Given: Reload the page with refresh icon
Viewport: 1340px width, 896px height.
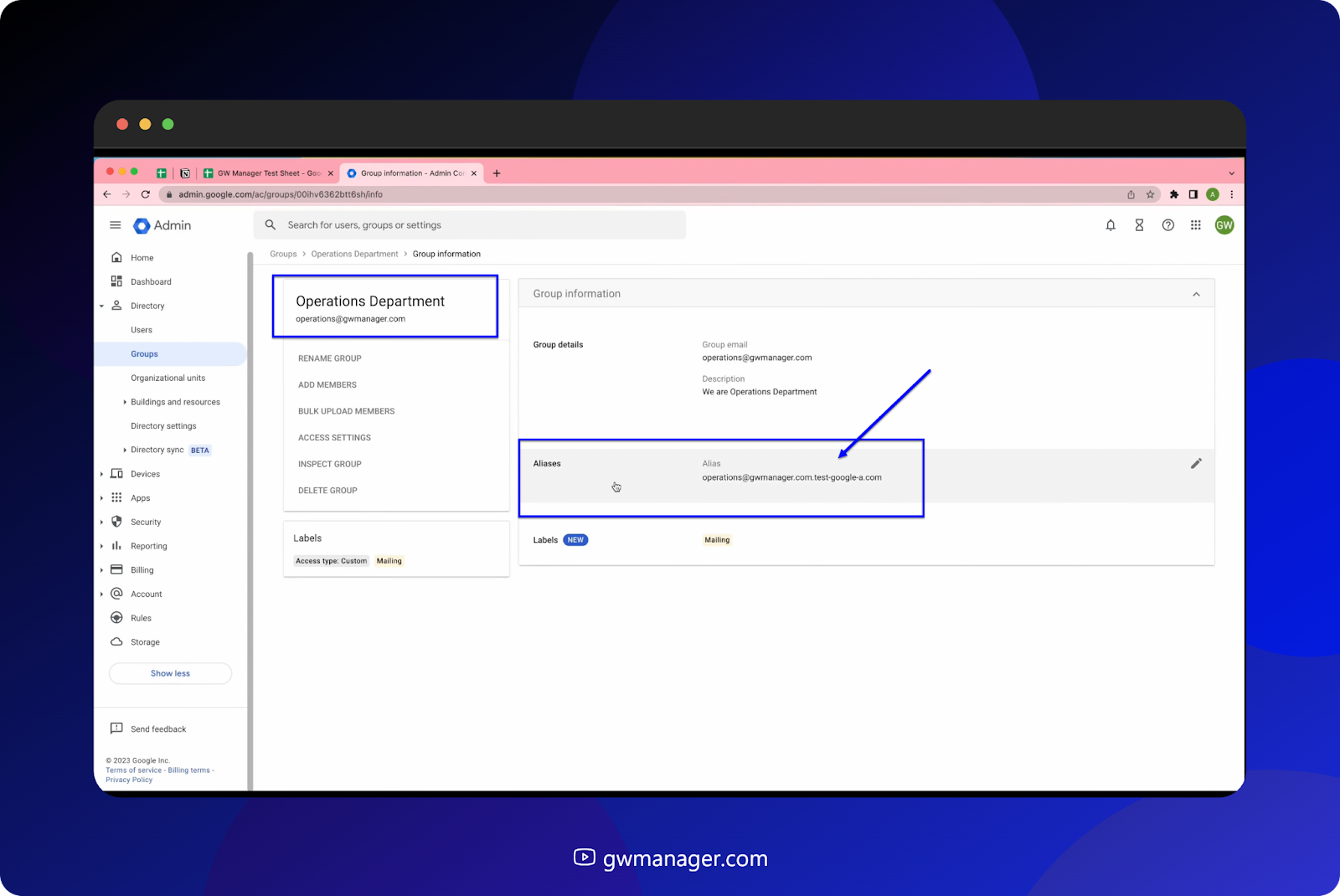Looking at the screenshot, I should [x=146, y=194].
